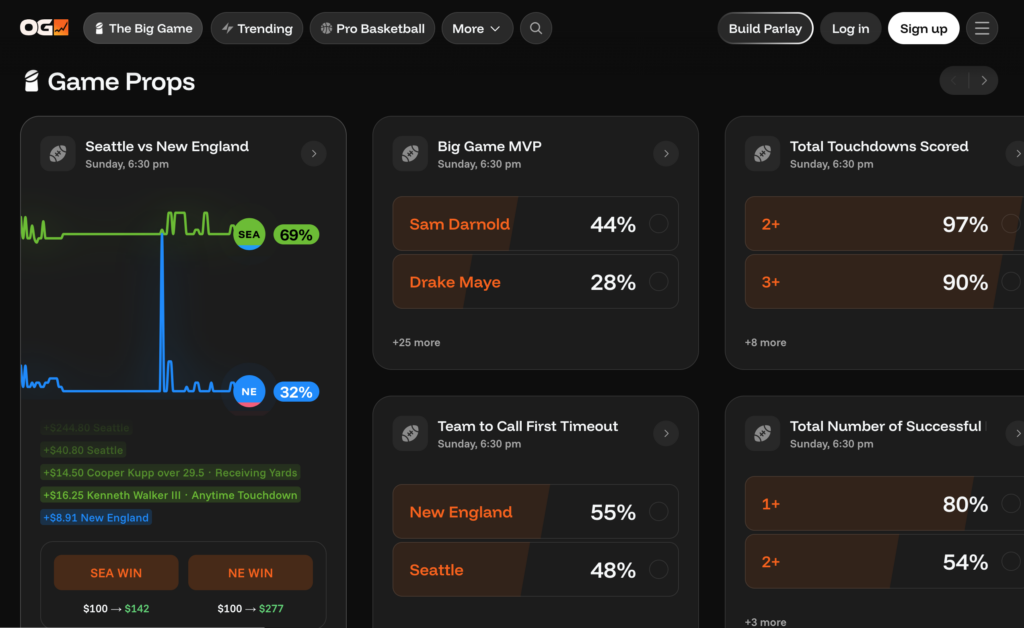Click the football icon beside Seattle vs New England

(58, 154)
